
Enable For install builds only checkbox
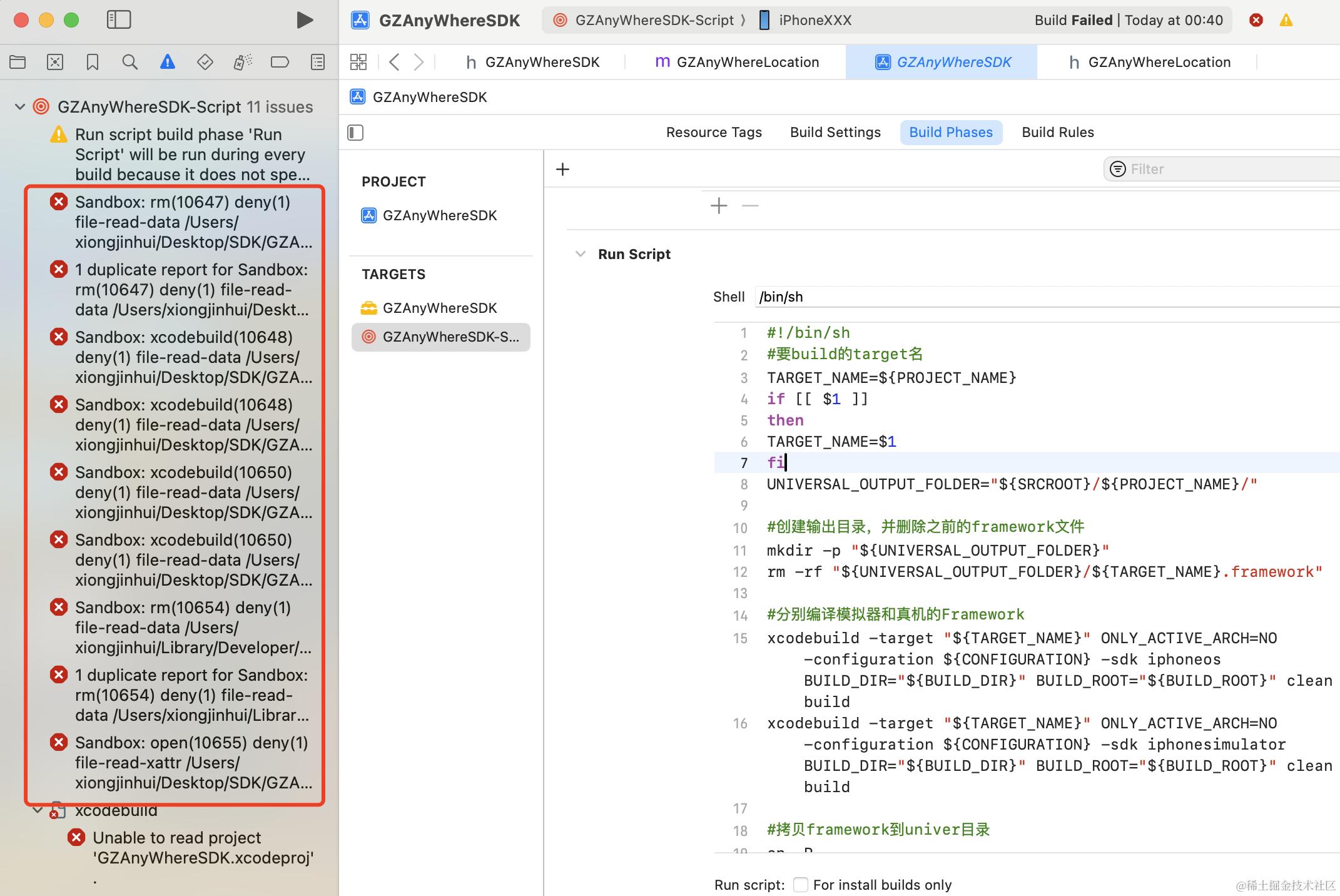tap(800, 884)
